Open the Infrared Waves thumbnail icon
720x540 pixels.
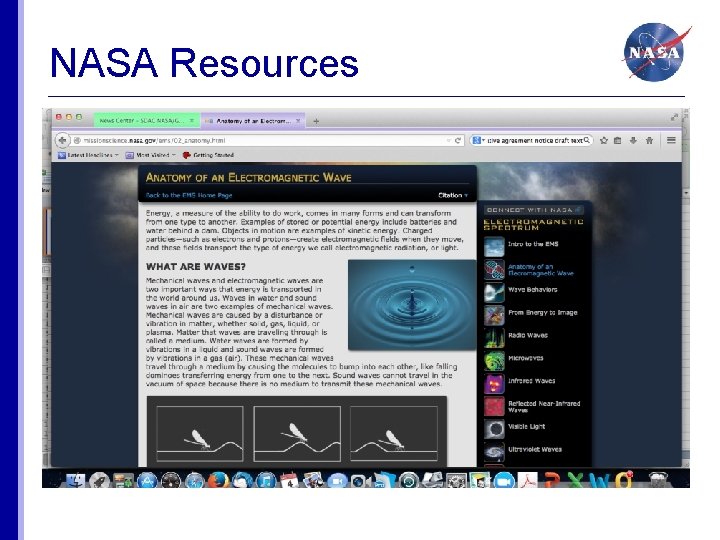[x=495, y=383]
